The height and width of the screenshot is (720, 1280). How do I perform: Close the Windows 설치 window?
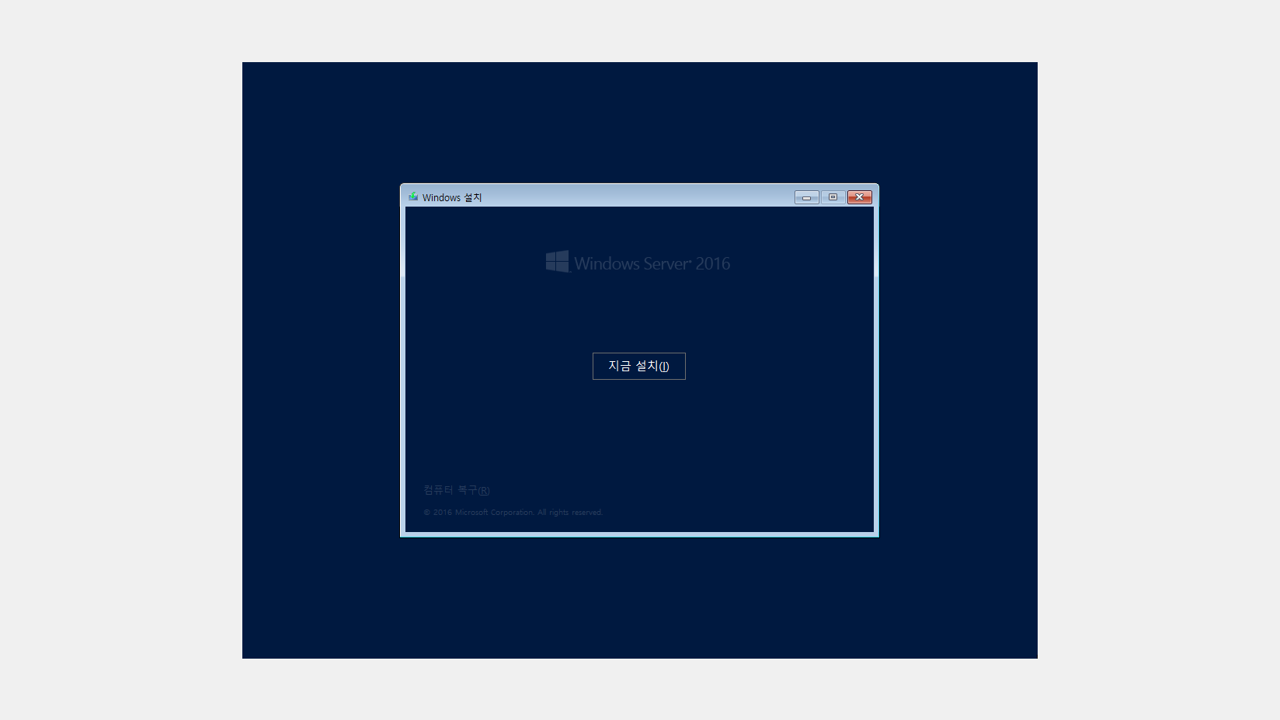pos(860,197)
